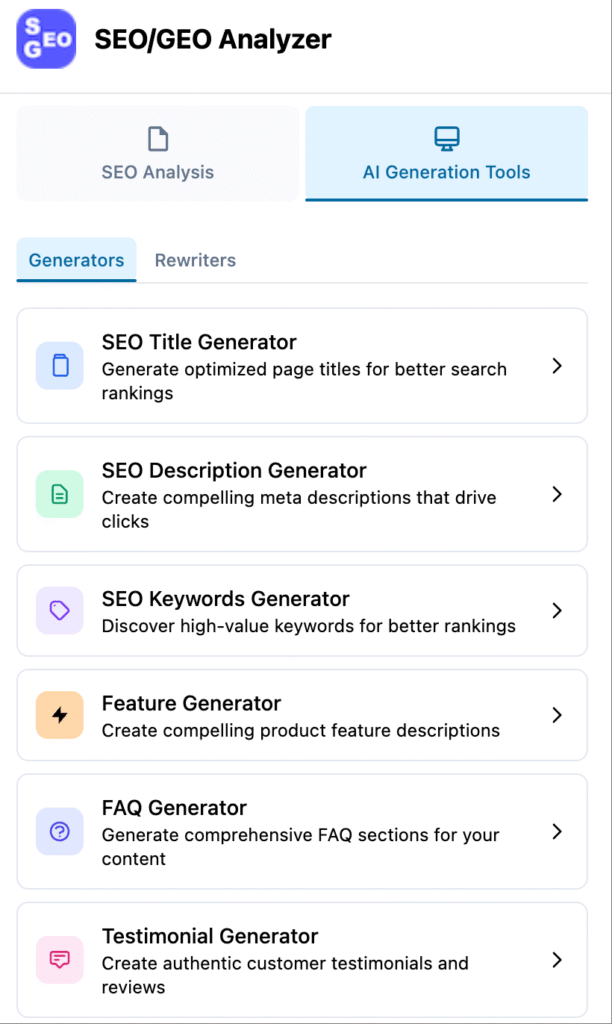Click the document icon on SEO Analysis tab
The image size is (612, 1024).
157,137
